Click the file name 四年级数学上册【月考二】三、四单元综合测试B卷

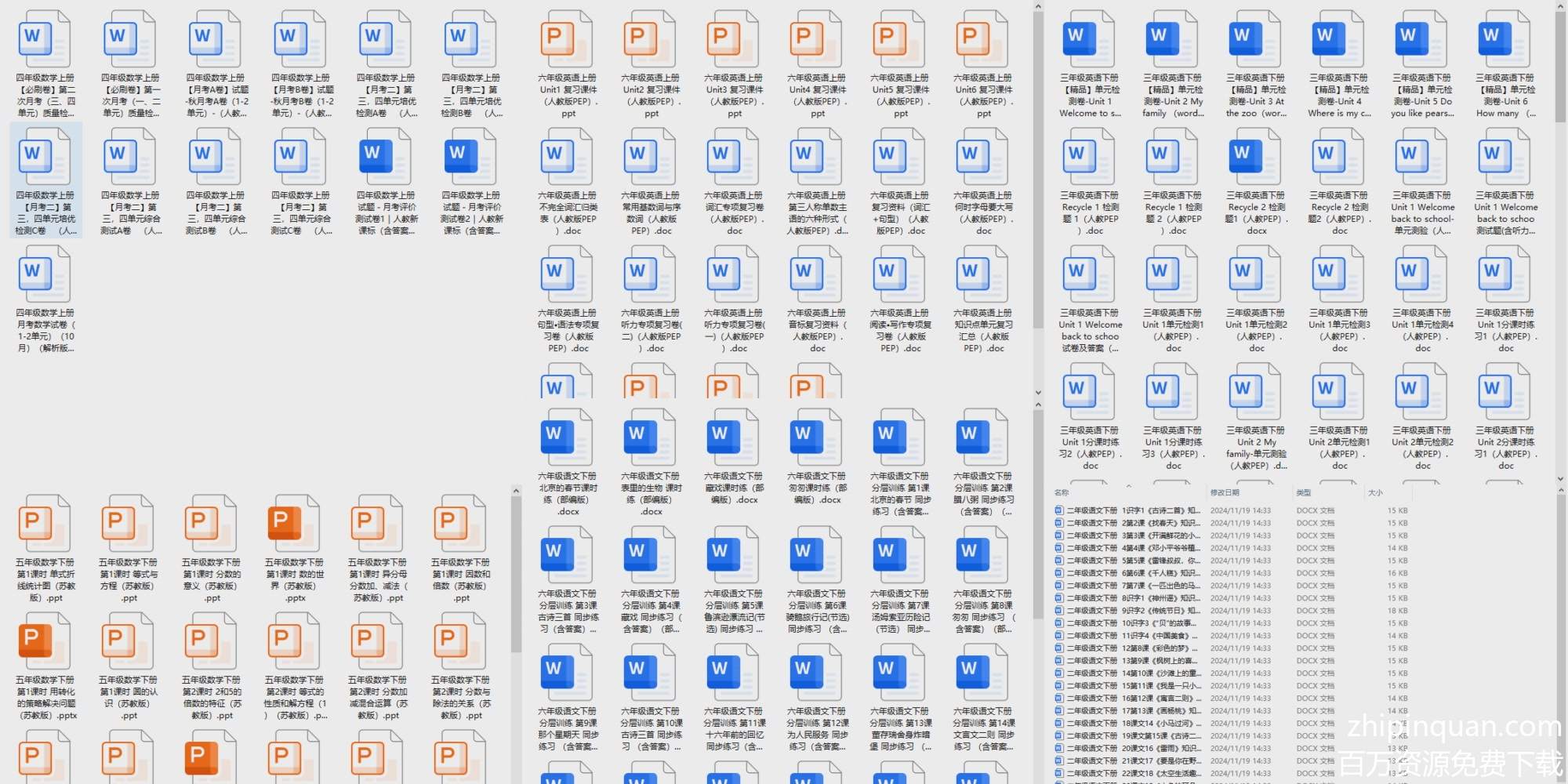[x=216, y=213]
